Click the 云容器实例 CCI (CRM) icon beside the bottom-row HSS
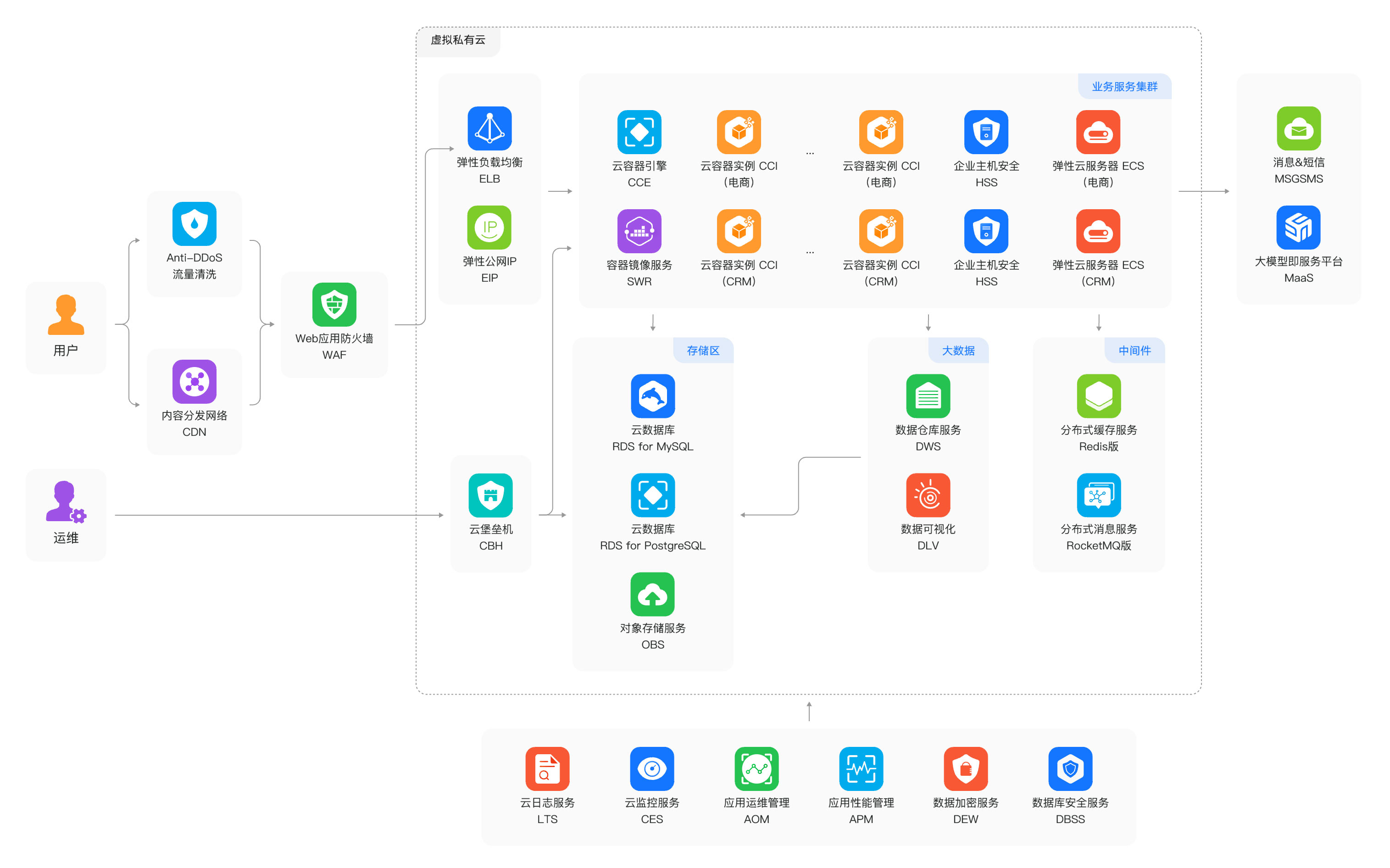 coord(881,231)
